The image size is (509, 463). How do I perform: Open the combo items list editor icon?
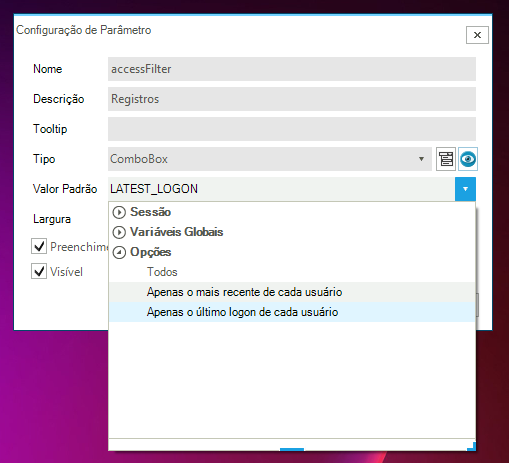pos(446,159)
